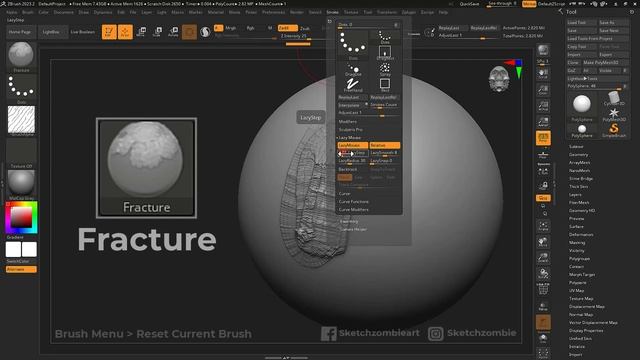Viewport: 640px width, 360px height.
Task: Open the Document menu
Action: pyautogui.click(x=64, y=12)
